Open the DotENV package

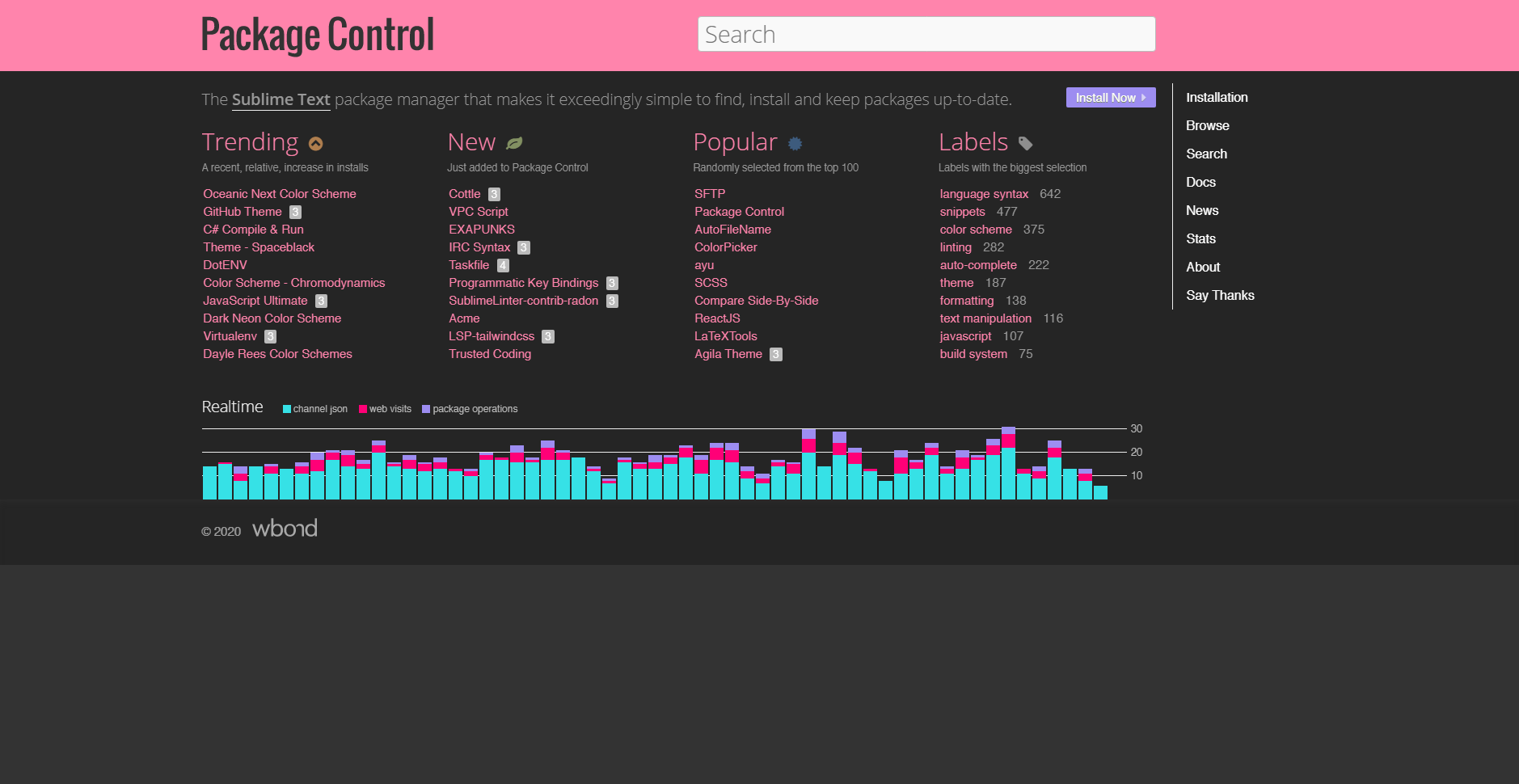pos(225,265)
